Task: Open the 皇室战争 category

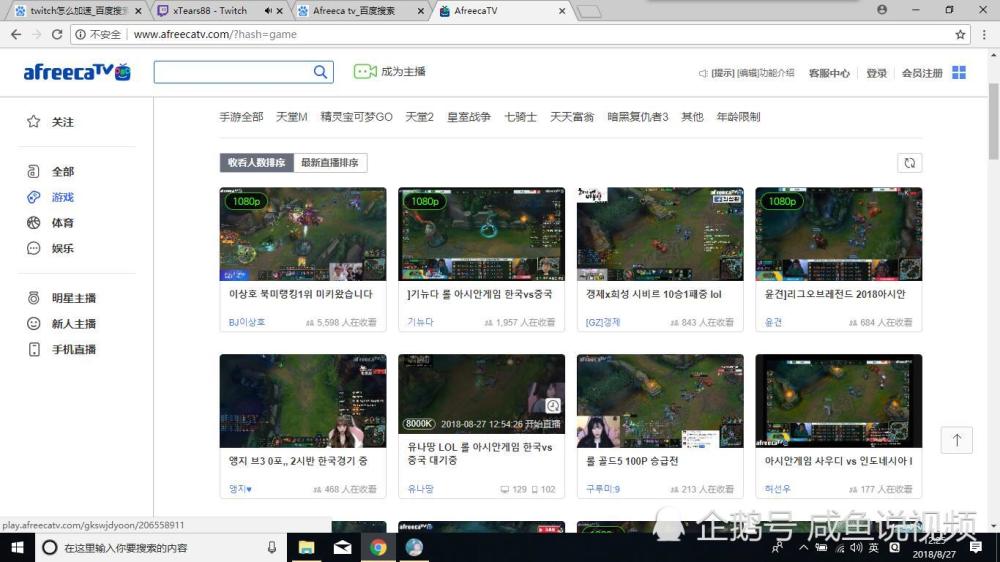Action: (x=469, y=117)
